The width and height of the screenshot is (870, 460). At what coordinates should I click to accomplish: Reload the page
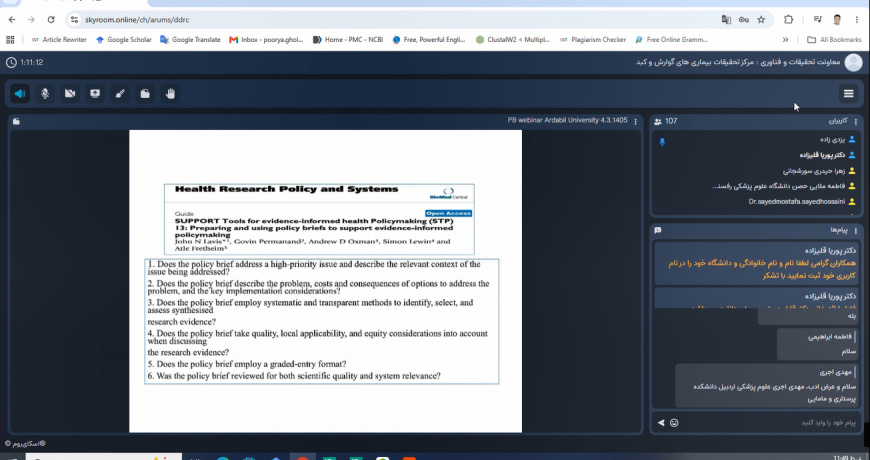tap(51, 19)
